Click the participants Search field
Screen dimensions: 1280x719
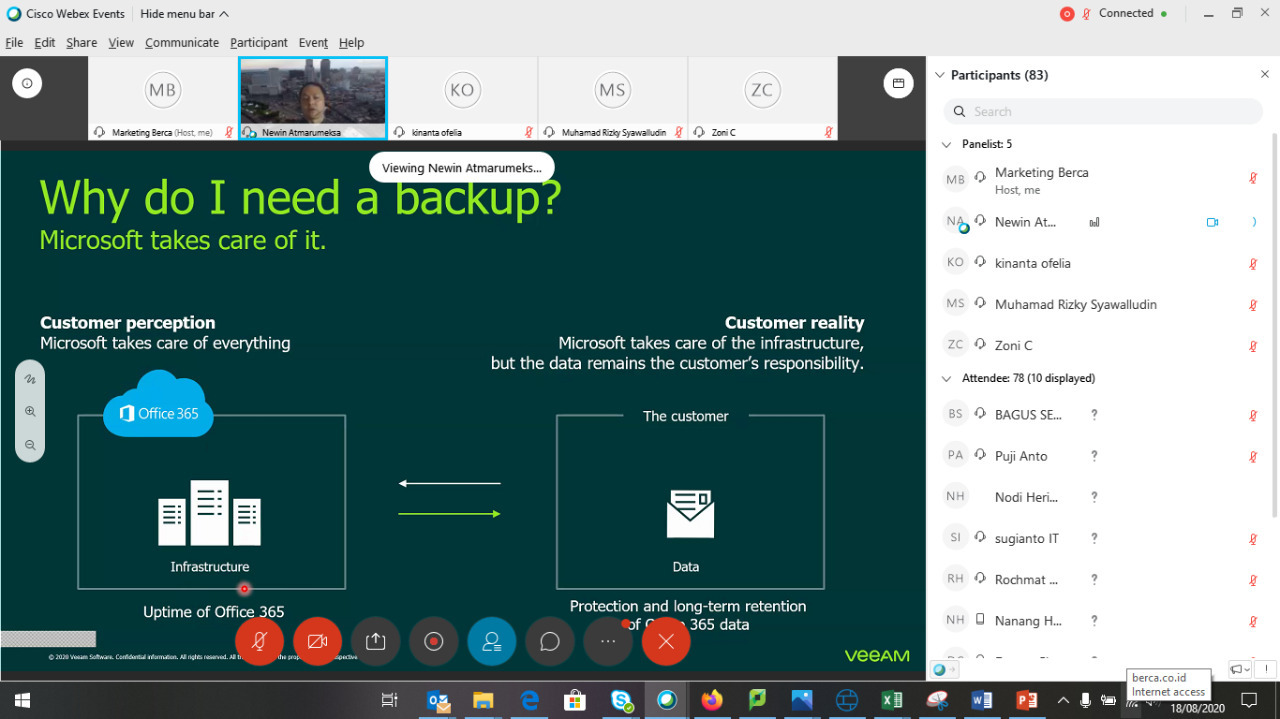(x=1103, y=111)
